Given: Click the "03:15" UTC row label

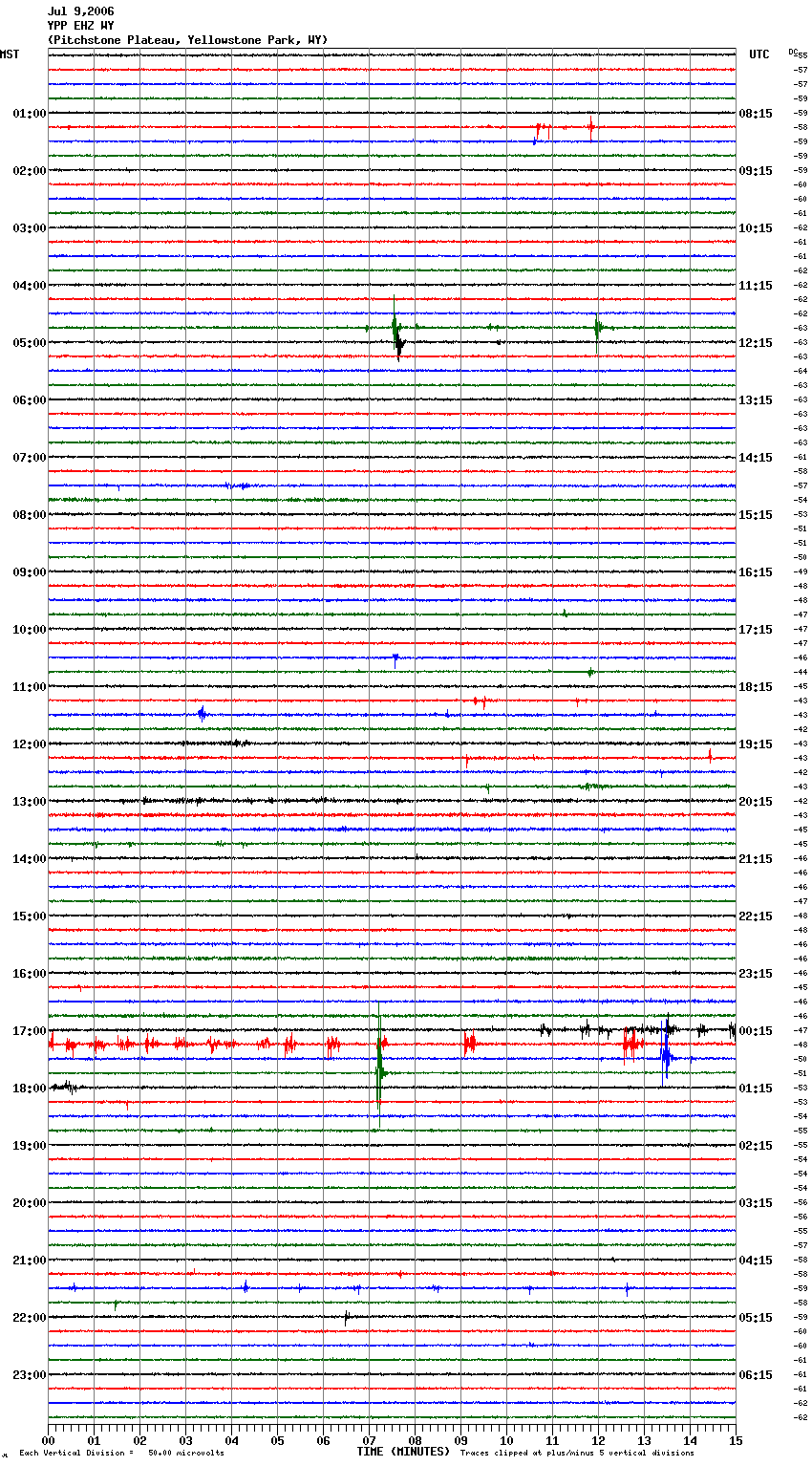Looking at the screenshot, I should [756, 1203].
